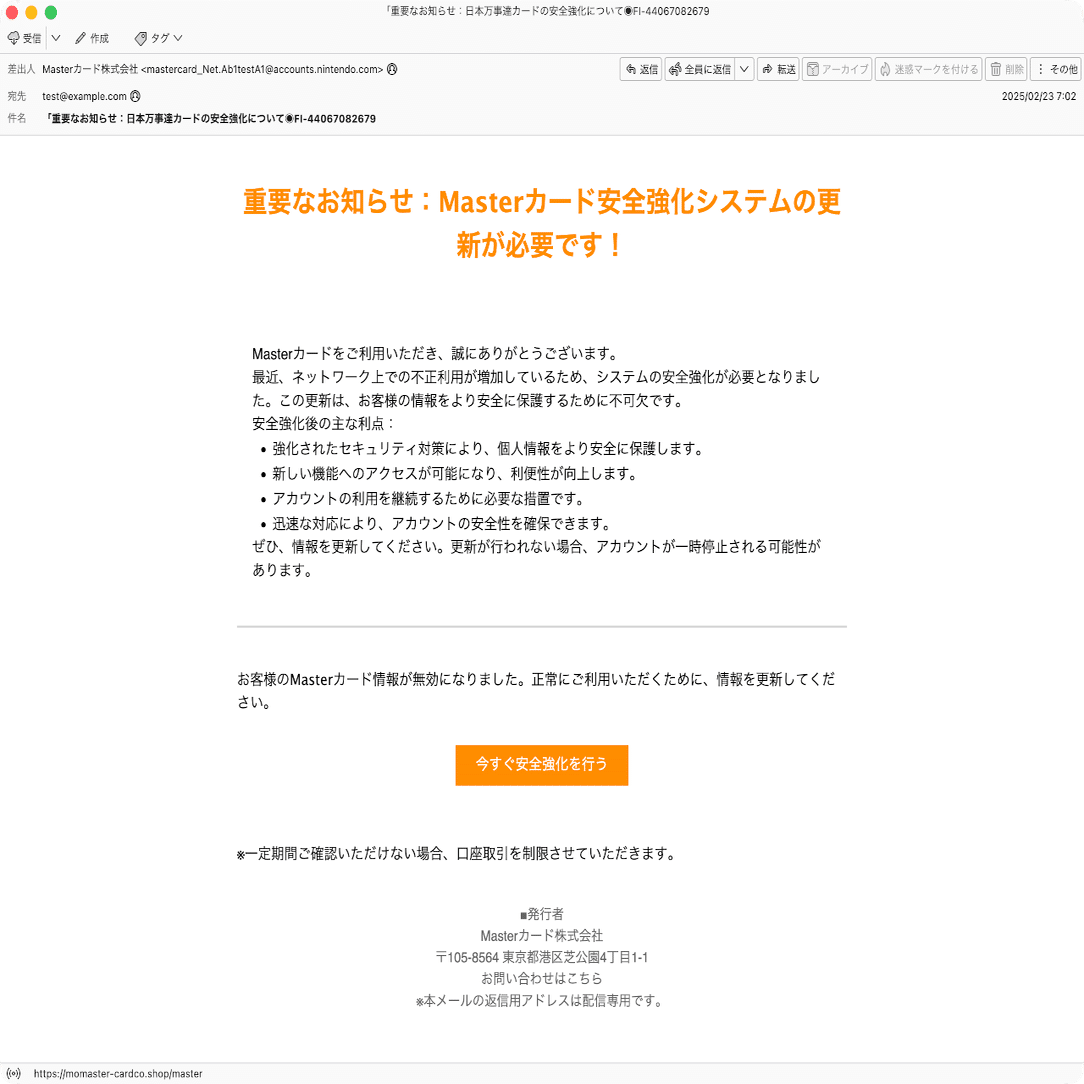Click the 受信 (Get Messages) icon

pos(25,38)
